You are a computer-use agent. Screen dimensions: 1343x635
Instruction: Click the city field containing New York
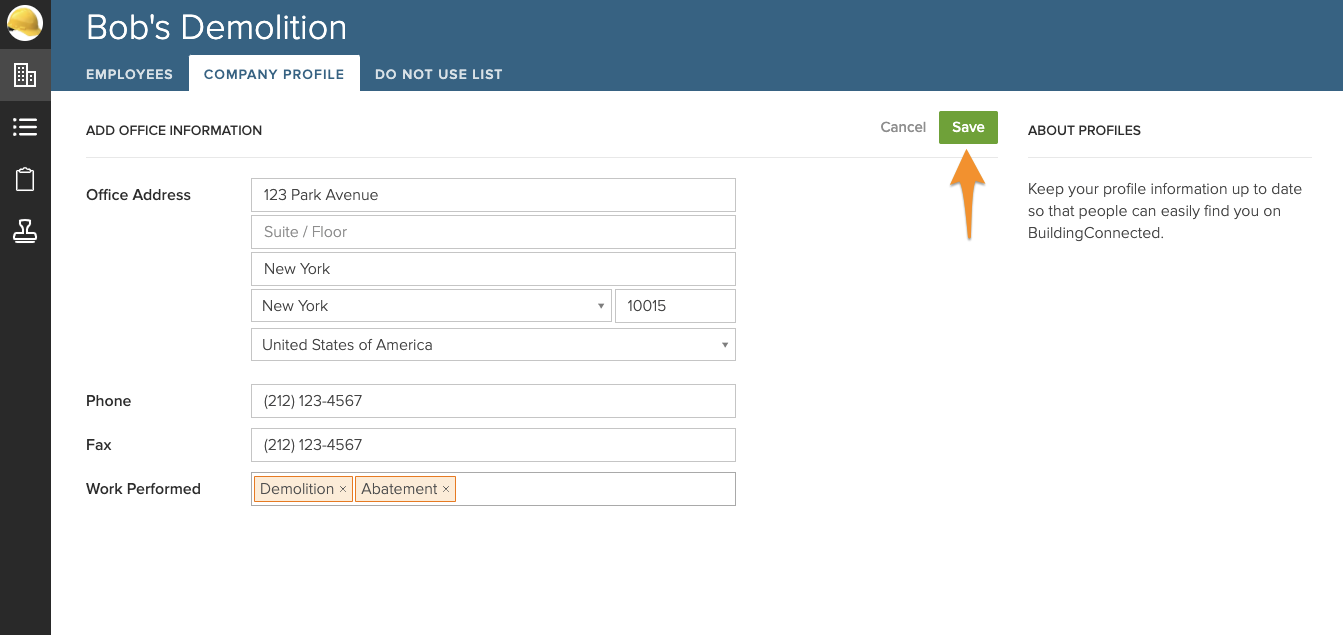tap(493, 269)
